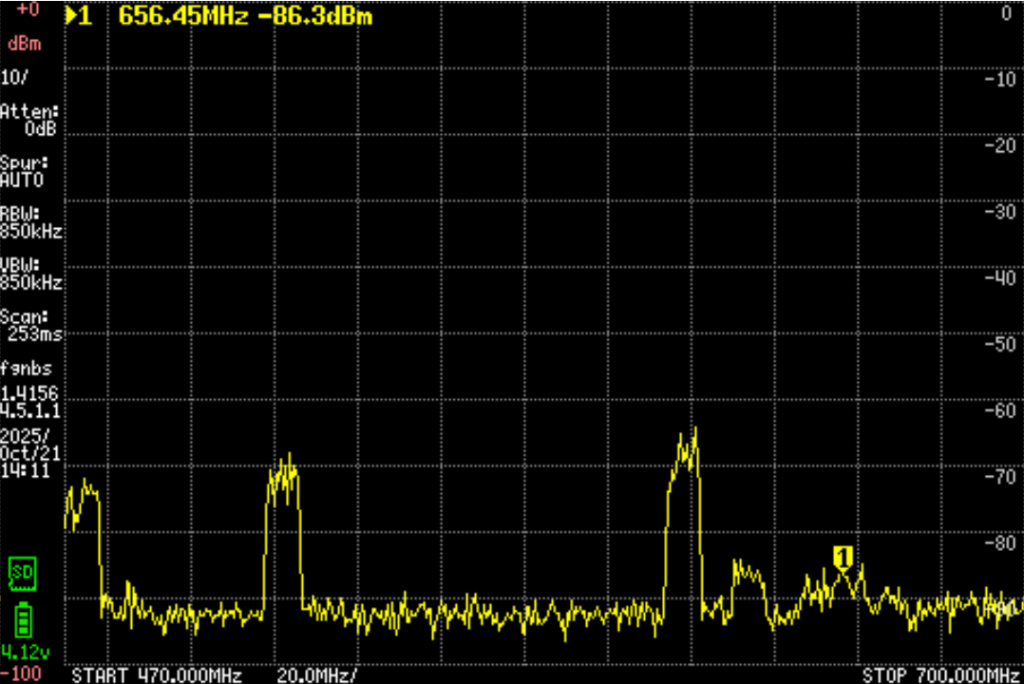This screenshot has width=1024, height=684.
Task: Click the 656.45MHz -86.3dBm marker readout
Action: [245, 16]
